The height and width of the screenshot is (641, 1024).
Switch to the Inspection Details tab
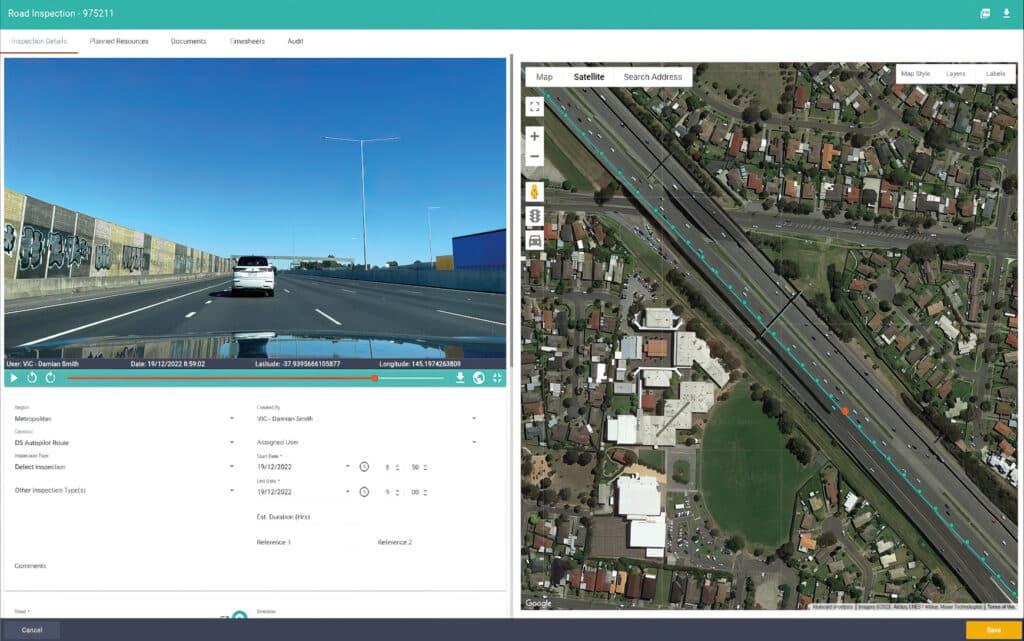[x=39, y=41]
